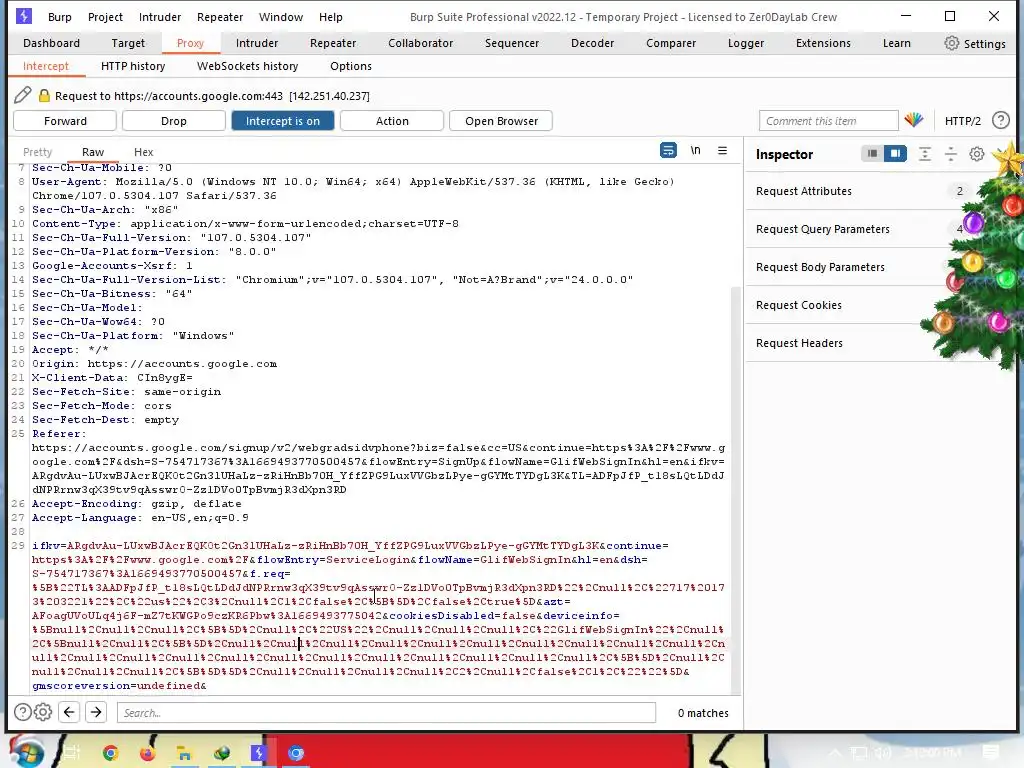Open the proxy Options sub-tab
Screen dimensions: 1024x768
pos(351,66)
